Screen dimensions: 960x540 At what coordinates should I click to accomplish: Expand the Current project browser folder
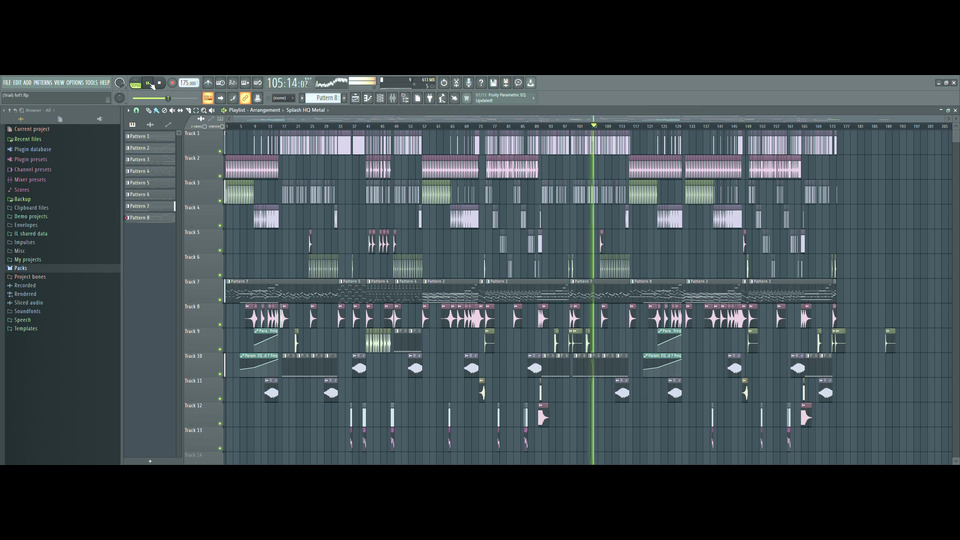(x=31, y=129)
